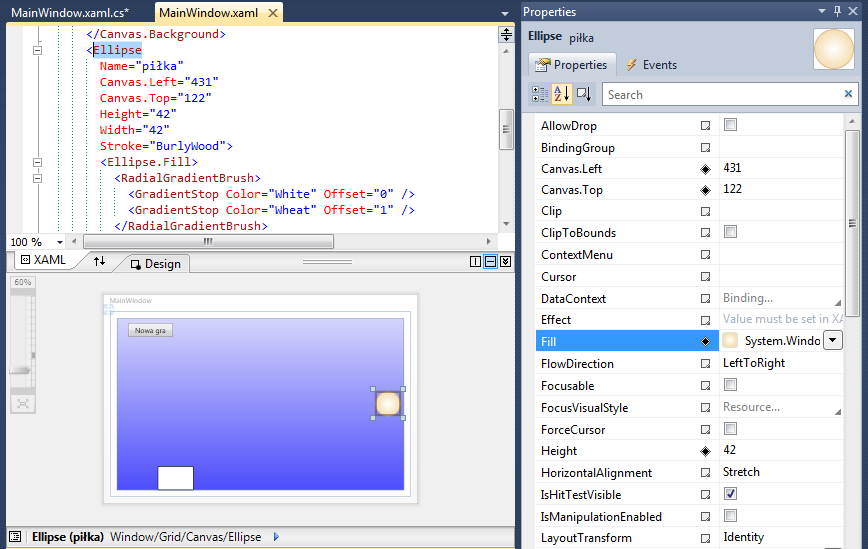Toggle the ForceCursor checkbox
868x549 pixels.
pyautogui.click(x=731, y=428)
